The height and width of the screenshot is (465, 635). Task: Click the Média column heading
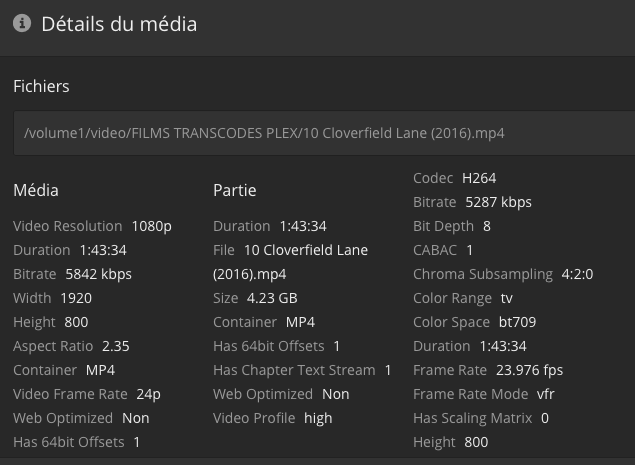(x=36, y=190)
